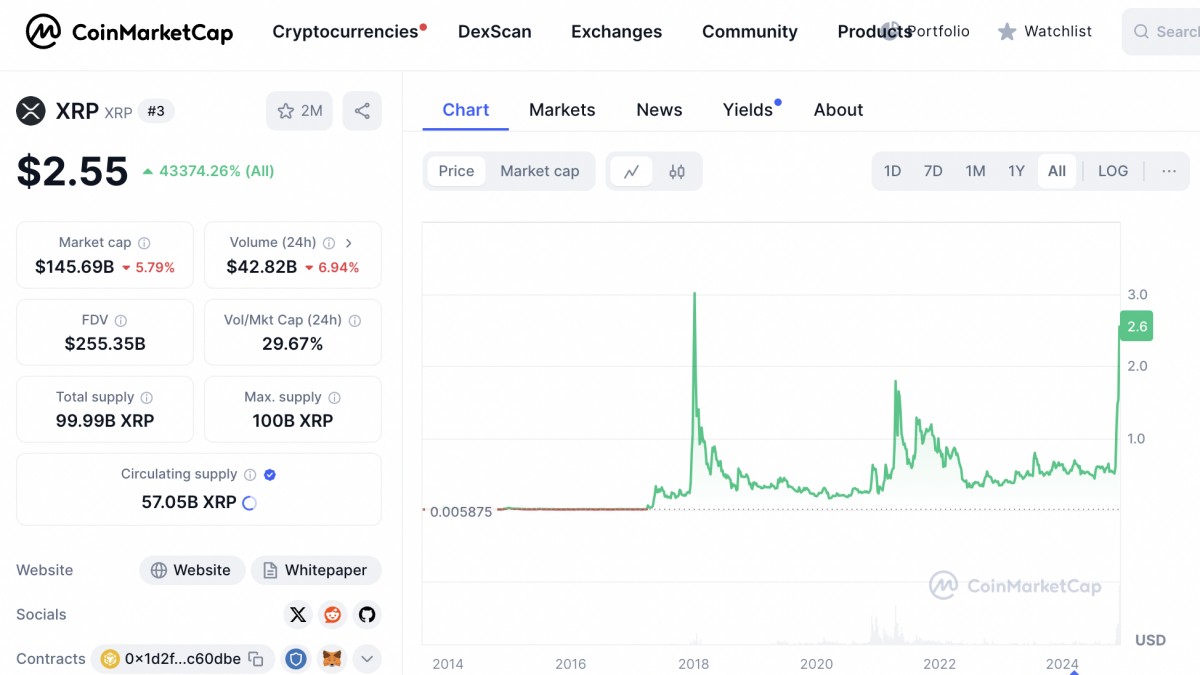Click the 2018 label on time axis
Image resolution: width=1200 pixels, height=675 pixels.
694,664
